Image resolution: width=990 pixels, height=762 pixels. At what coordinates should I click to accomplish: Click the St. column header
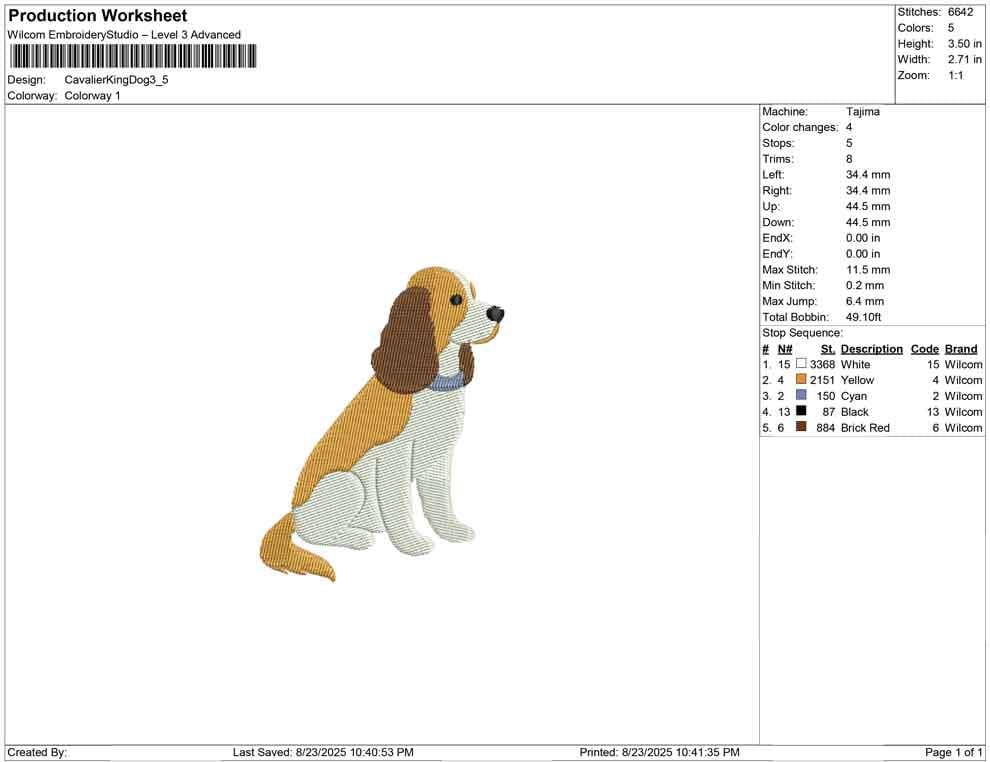pos(827,348)
